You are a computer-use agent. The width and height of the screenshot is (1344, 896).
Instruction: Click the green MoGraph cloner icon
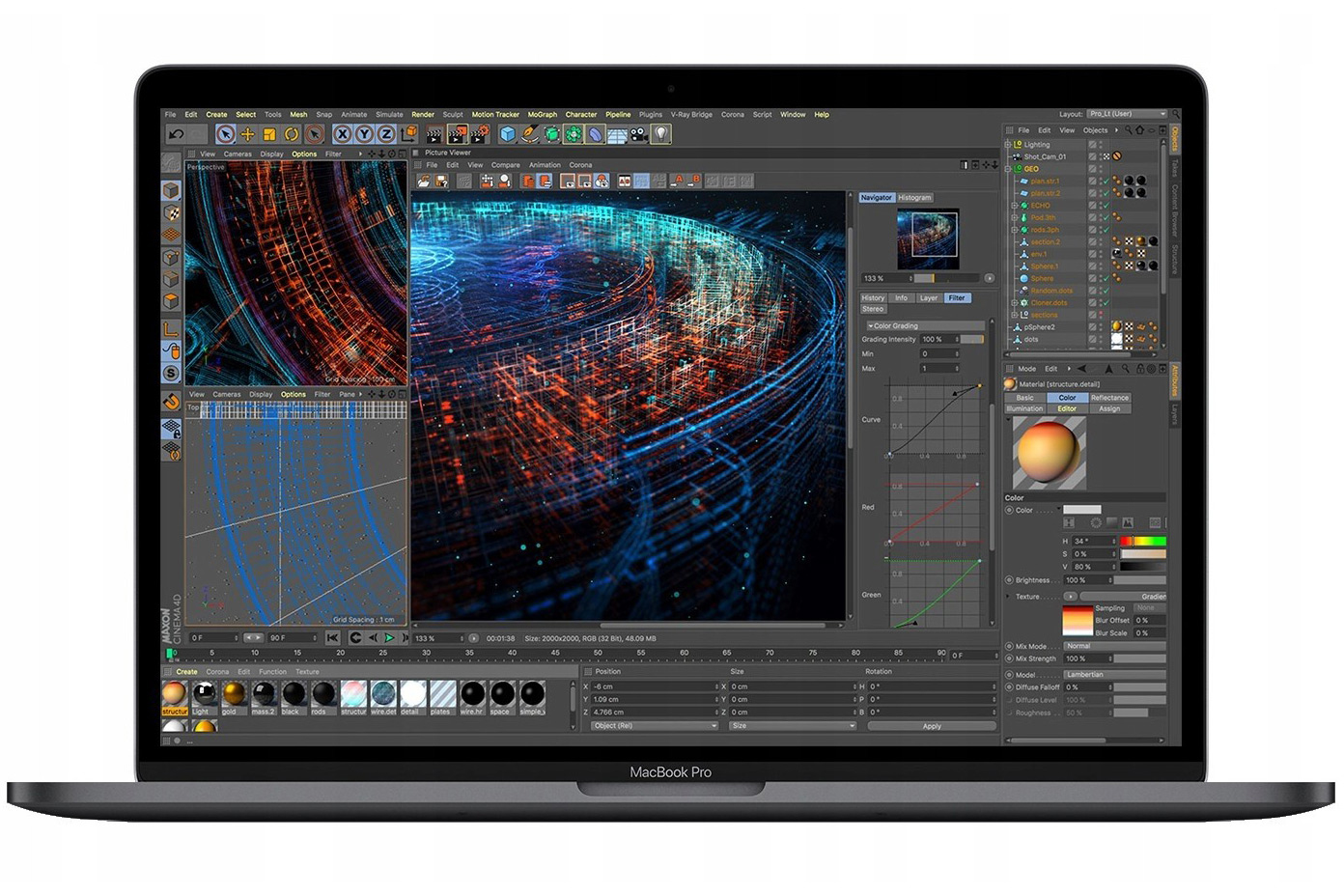[x=574, y=134]
